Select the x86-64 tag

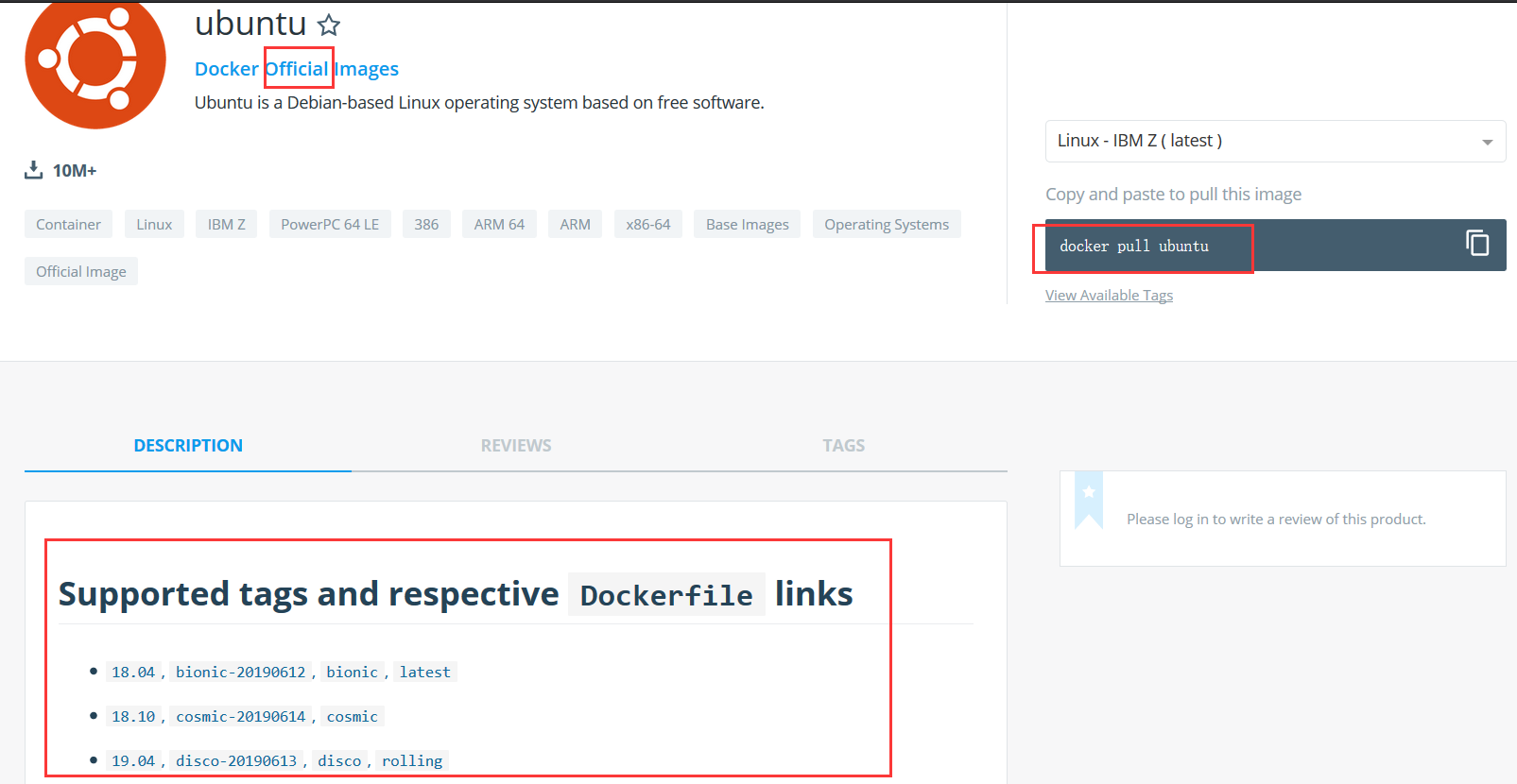point(648,224)
